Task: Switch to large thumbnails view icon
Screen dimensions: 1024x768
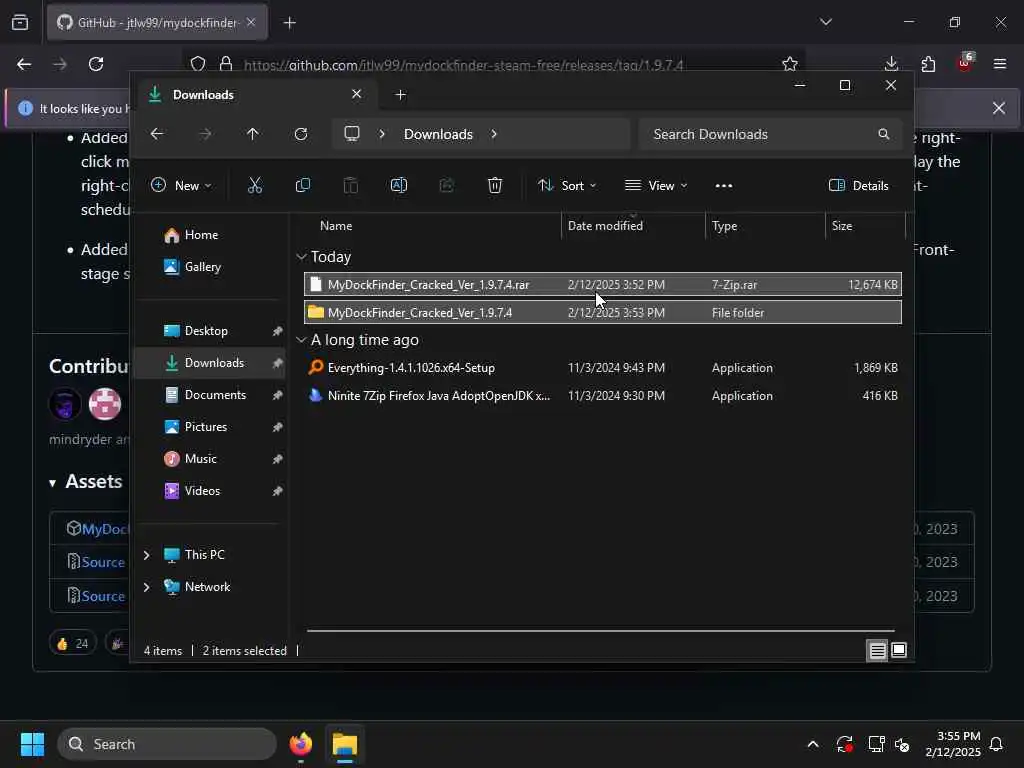Action: [x=899, y=650]
